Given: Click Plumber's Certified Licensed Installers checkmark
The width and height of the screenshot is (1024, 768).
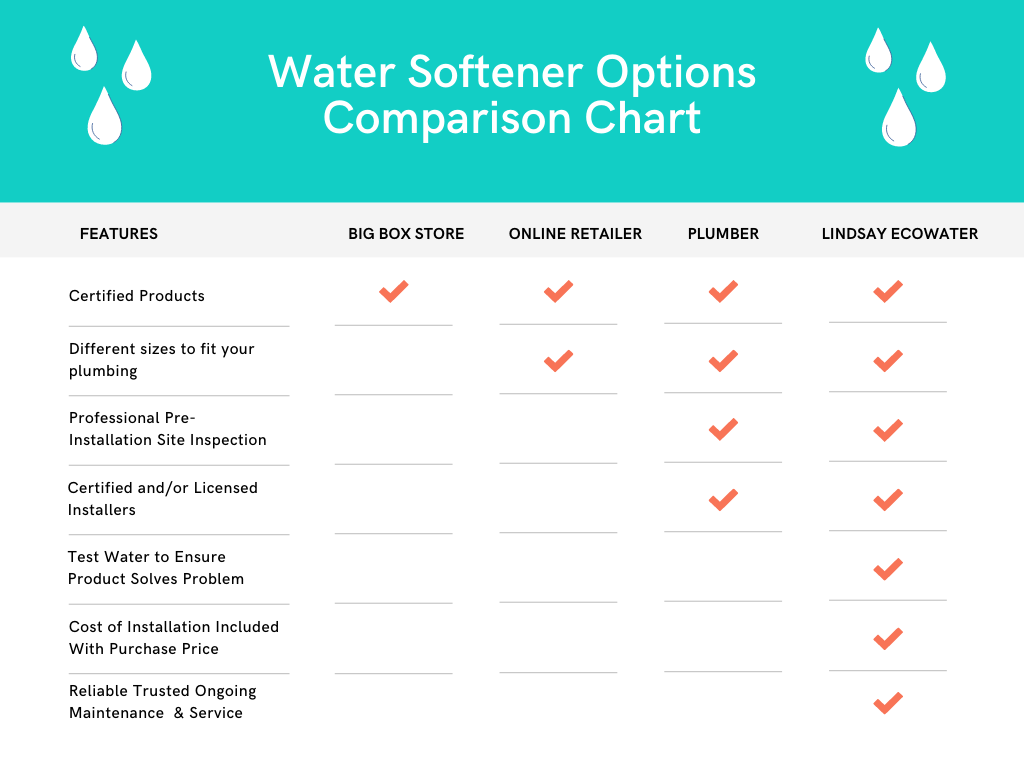Looking at the screenshot, I should pos(723,500).
